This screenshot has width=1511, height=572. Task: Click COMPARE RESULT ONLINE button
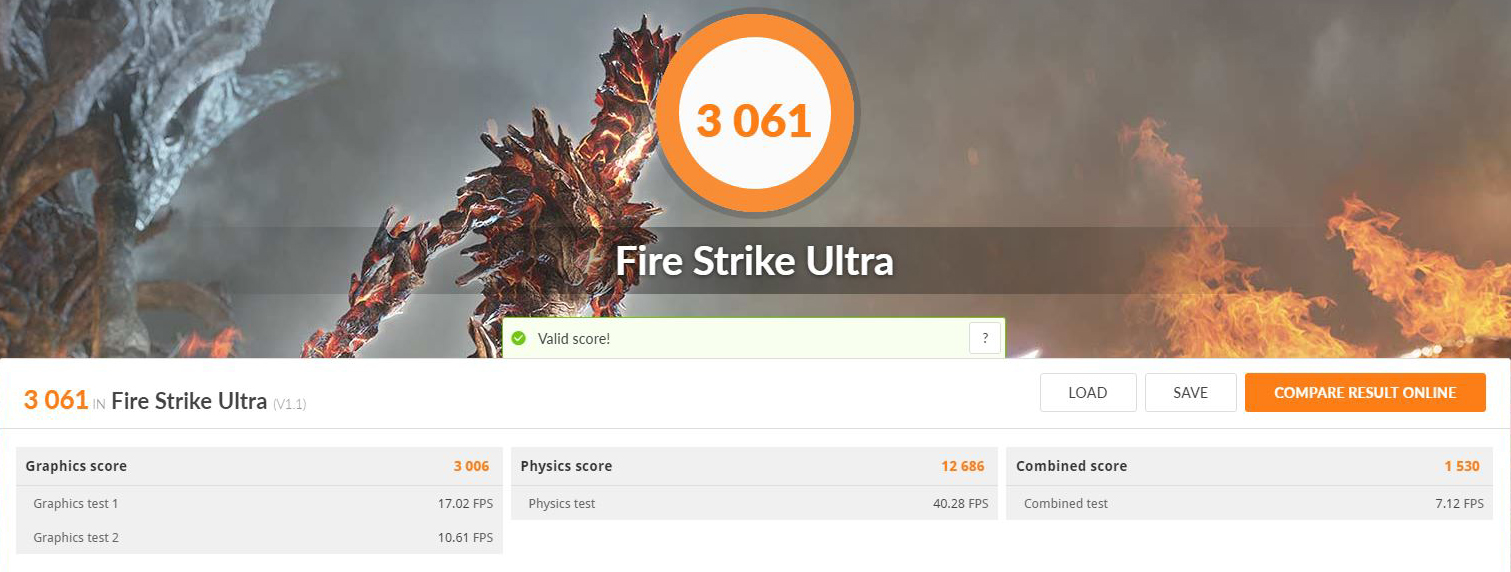[1365, 393]
